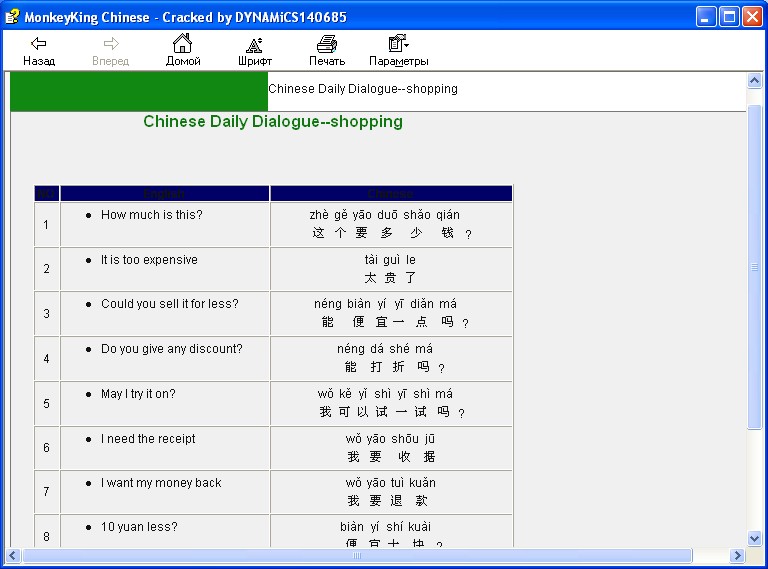Click row number 7 cell
Image resolution: width=768 pixels, height=569 pixels.
coord(47,492)
